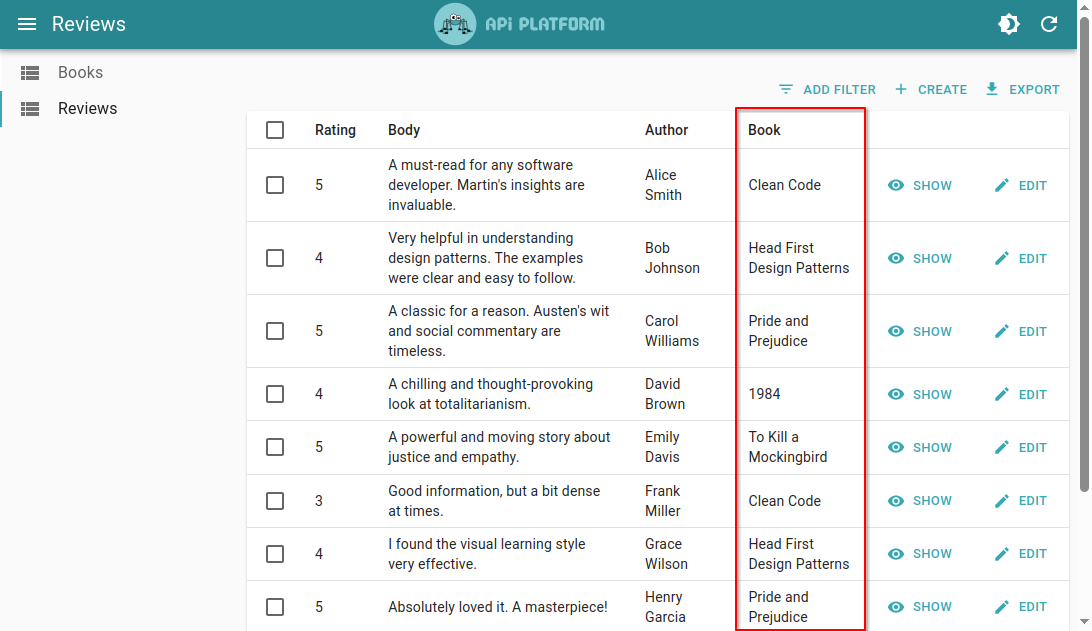This screenshot has height=631, width=1092.
Task: Click the eye icon in Frank Miller row
Action: tap(896, 501)
